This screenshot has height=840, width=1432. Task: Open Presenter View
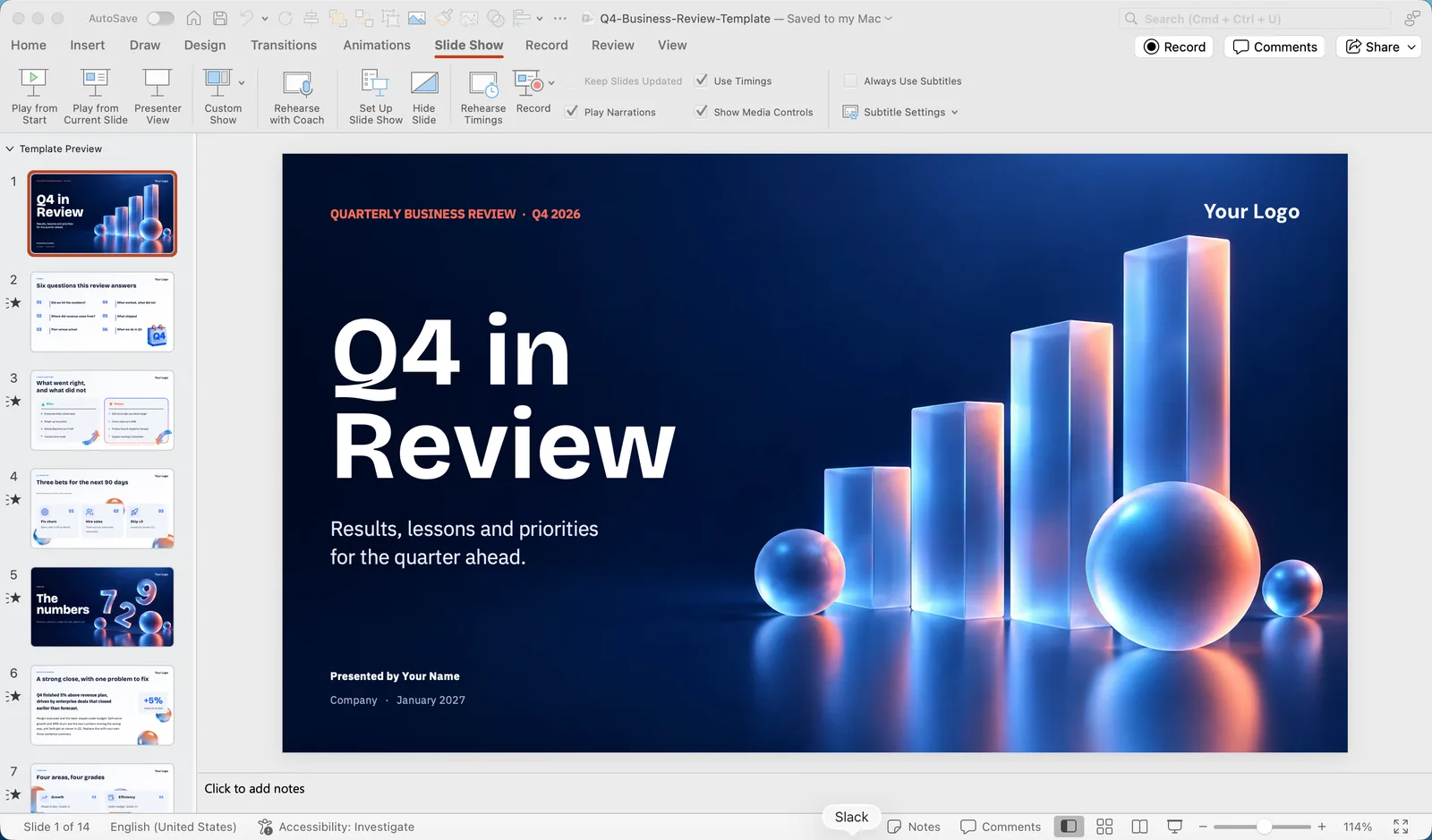158,97
